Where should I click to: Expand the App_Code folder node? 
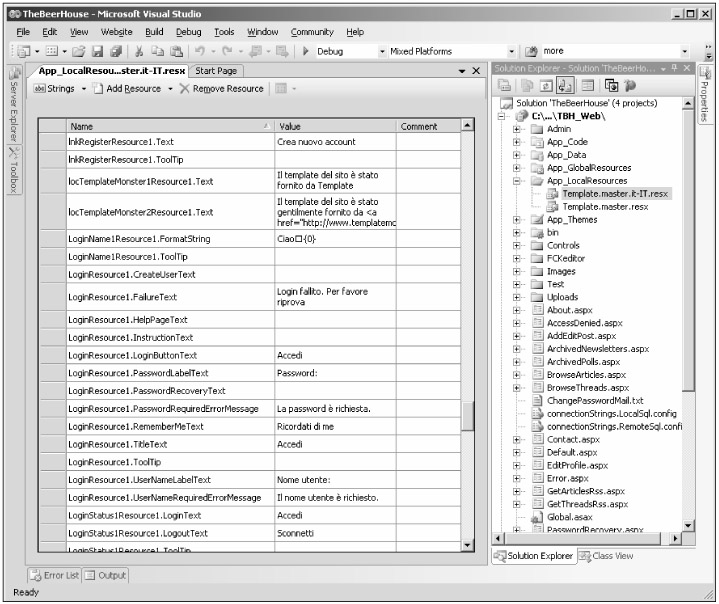click(x=517, y=142)
